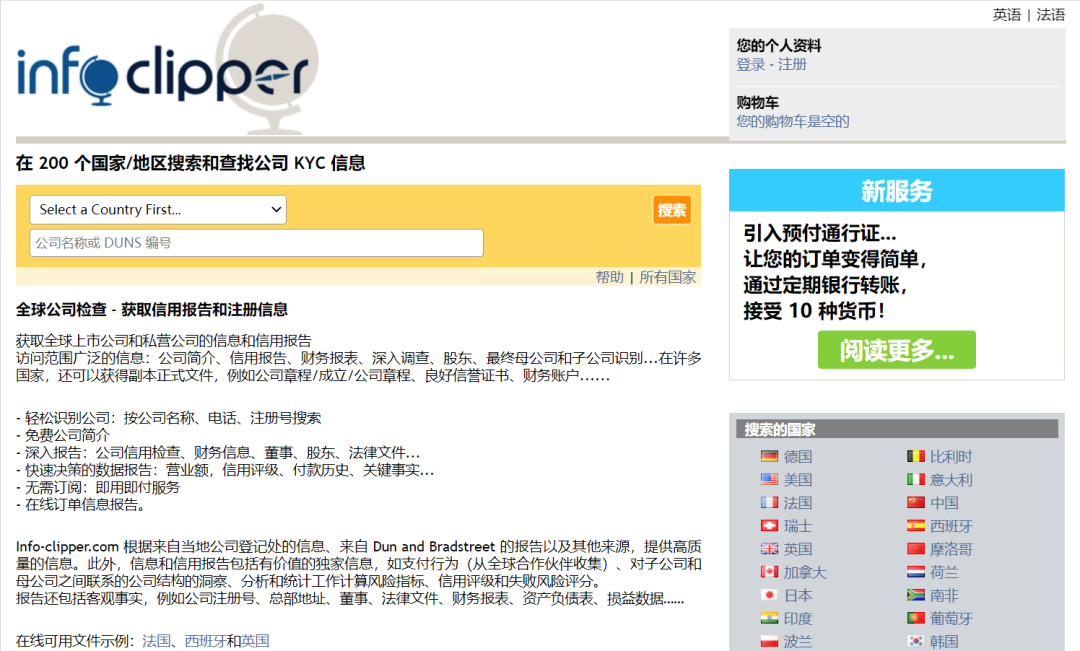This screenshot has height=651, width=1080.
Task: Open the 印度 country link
Action: (798, 619)
